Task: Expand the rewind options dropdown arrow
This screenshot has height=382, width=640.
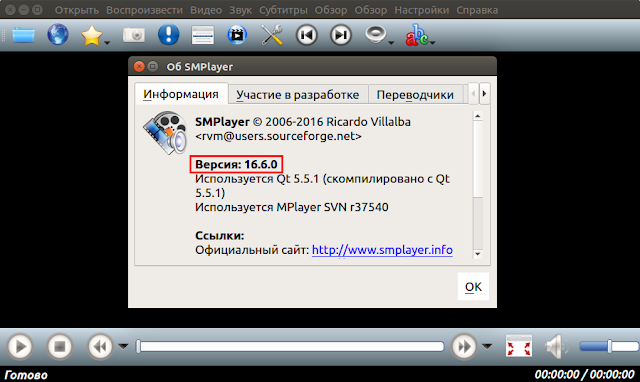Action: pyautogui.click(x=123, y=346)
